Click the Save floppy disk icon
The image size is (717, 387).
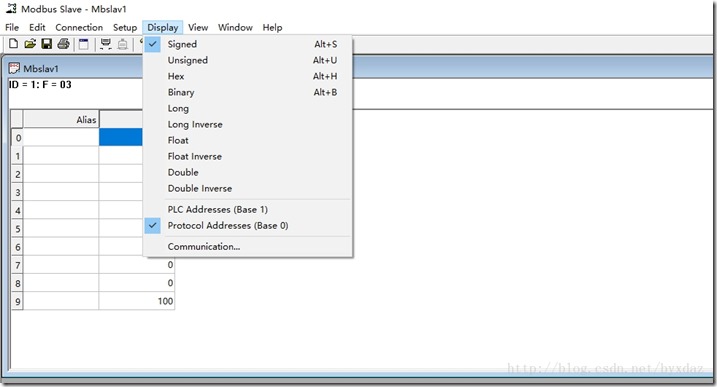coord(47,43)
